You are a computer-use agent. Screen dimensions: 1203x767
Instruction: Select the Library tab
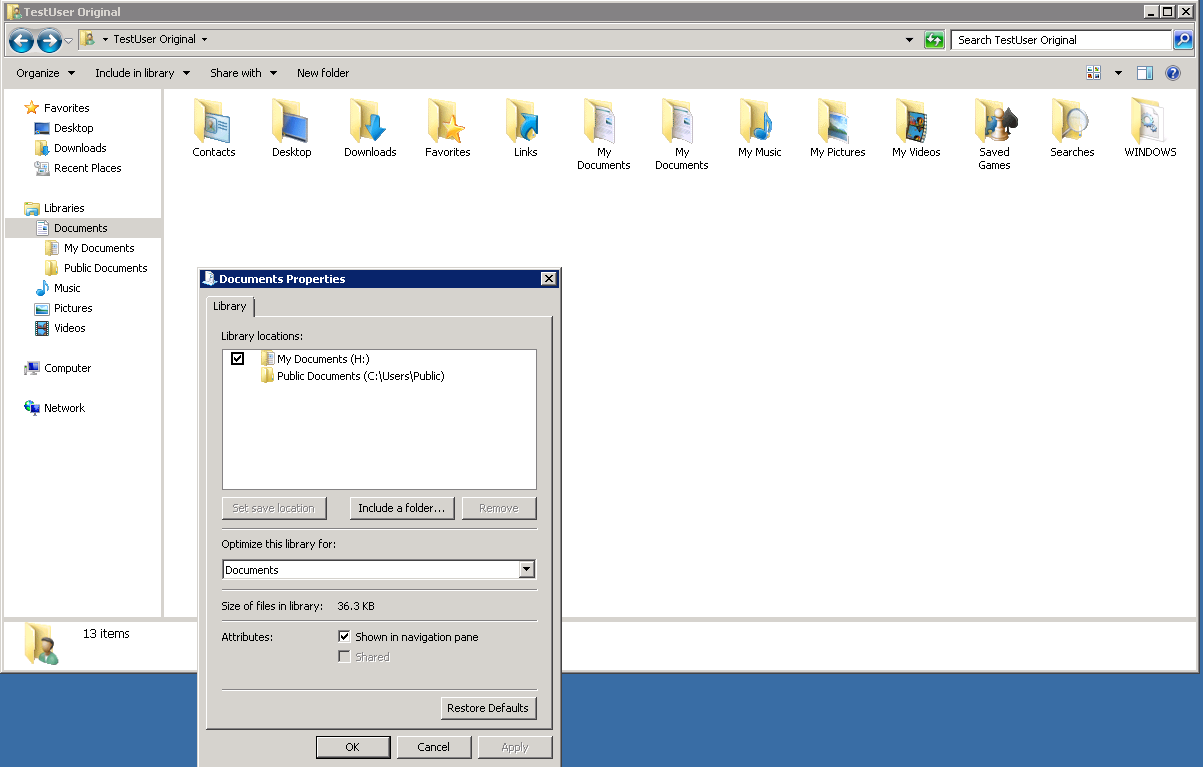[x=230, y=306]
